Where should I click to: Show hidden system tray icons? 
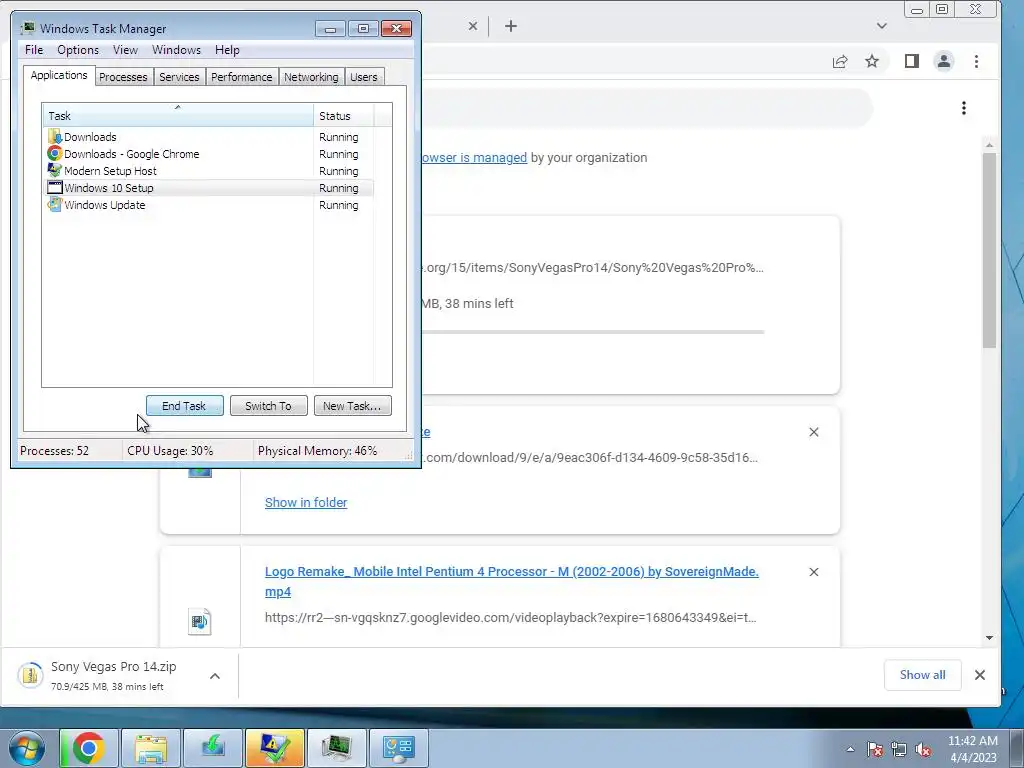coord(850,749)
